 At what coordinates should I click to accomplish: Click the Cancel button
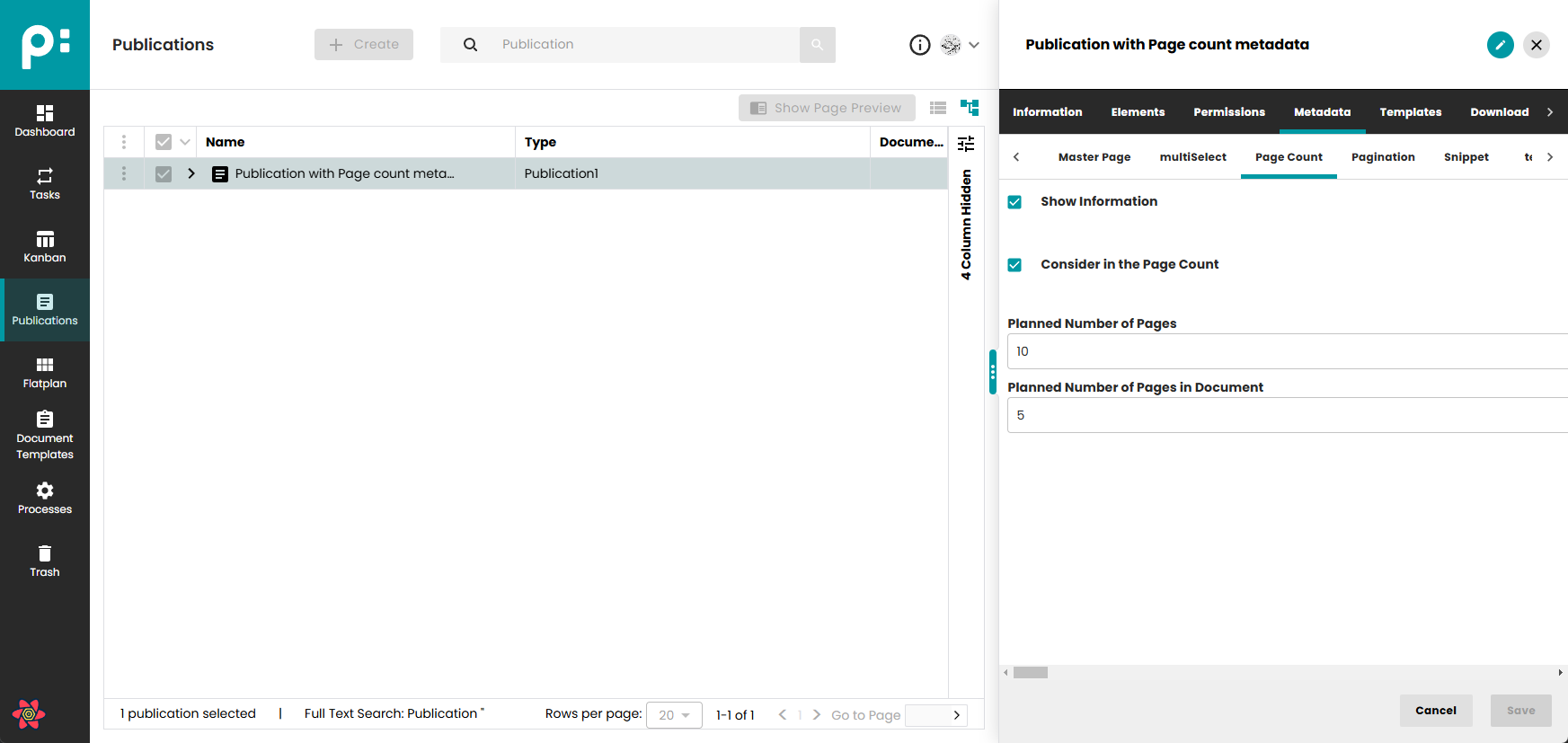(x=1435, y=711)
